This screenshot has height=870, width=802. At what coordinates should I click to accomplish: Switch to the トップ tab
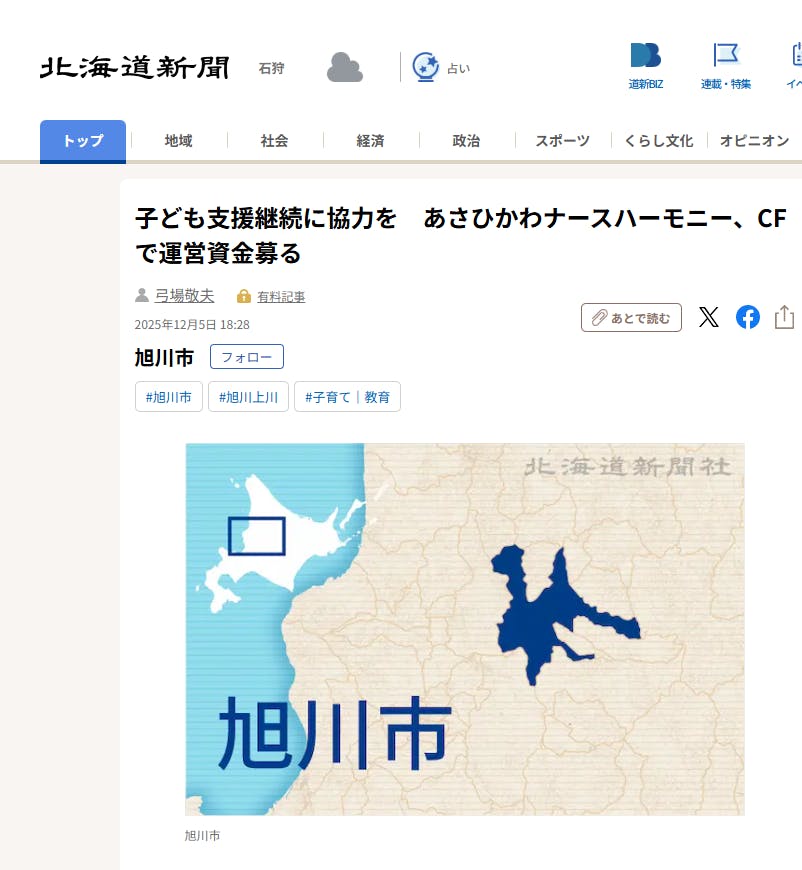tap(83, 141)
